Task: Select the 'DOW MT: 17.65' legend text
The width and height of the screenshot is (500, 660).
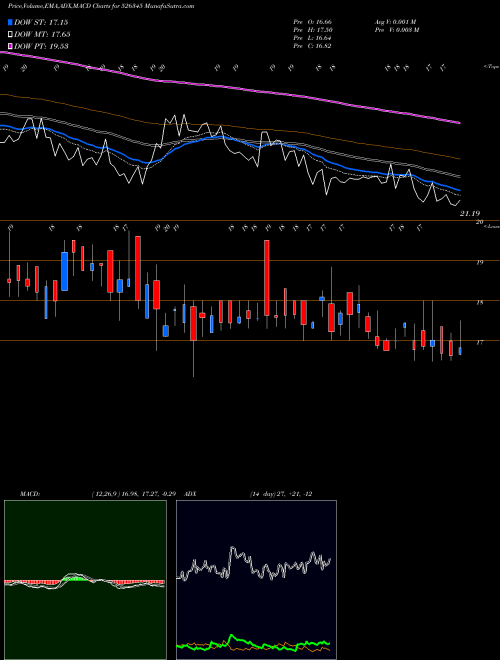Action: (42, 35)
